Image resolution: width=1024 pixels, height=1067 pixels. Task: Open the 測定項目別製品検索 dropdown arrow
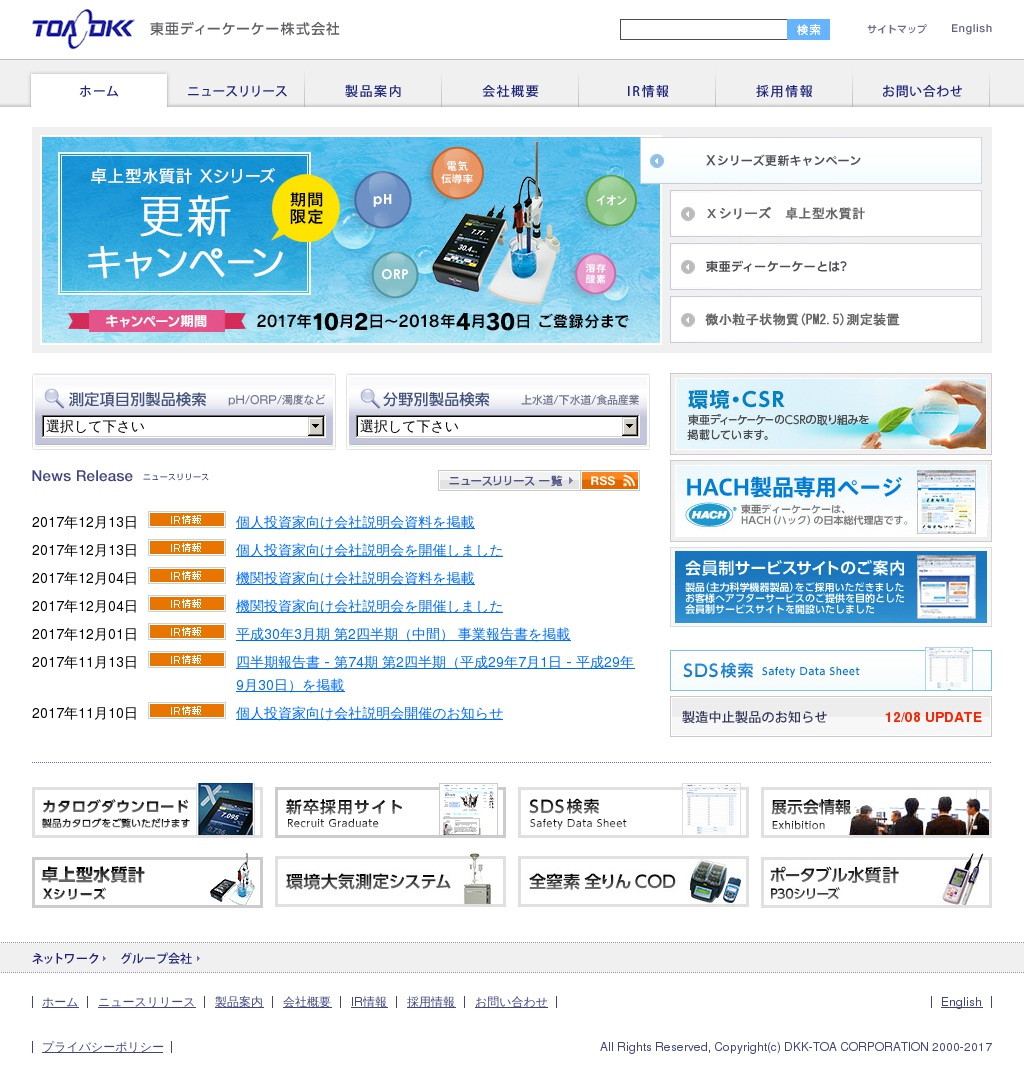click(x=316, y=427)
